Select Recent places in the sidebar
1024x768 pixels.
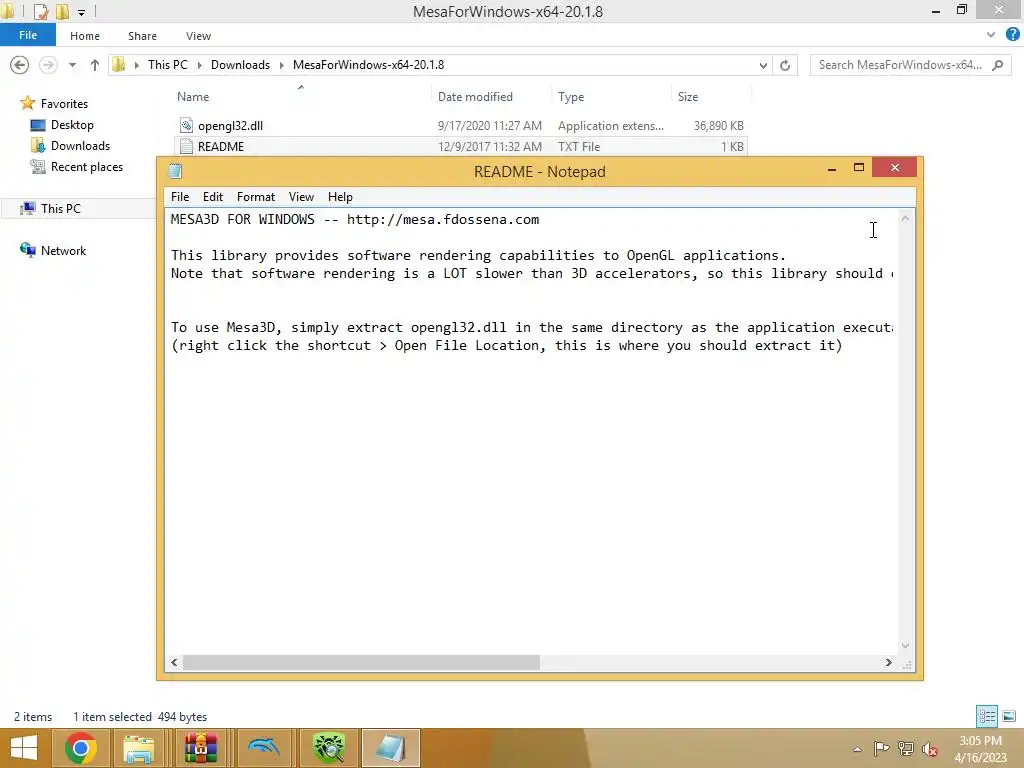(x=87, y=167)
